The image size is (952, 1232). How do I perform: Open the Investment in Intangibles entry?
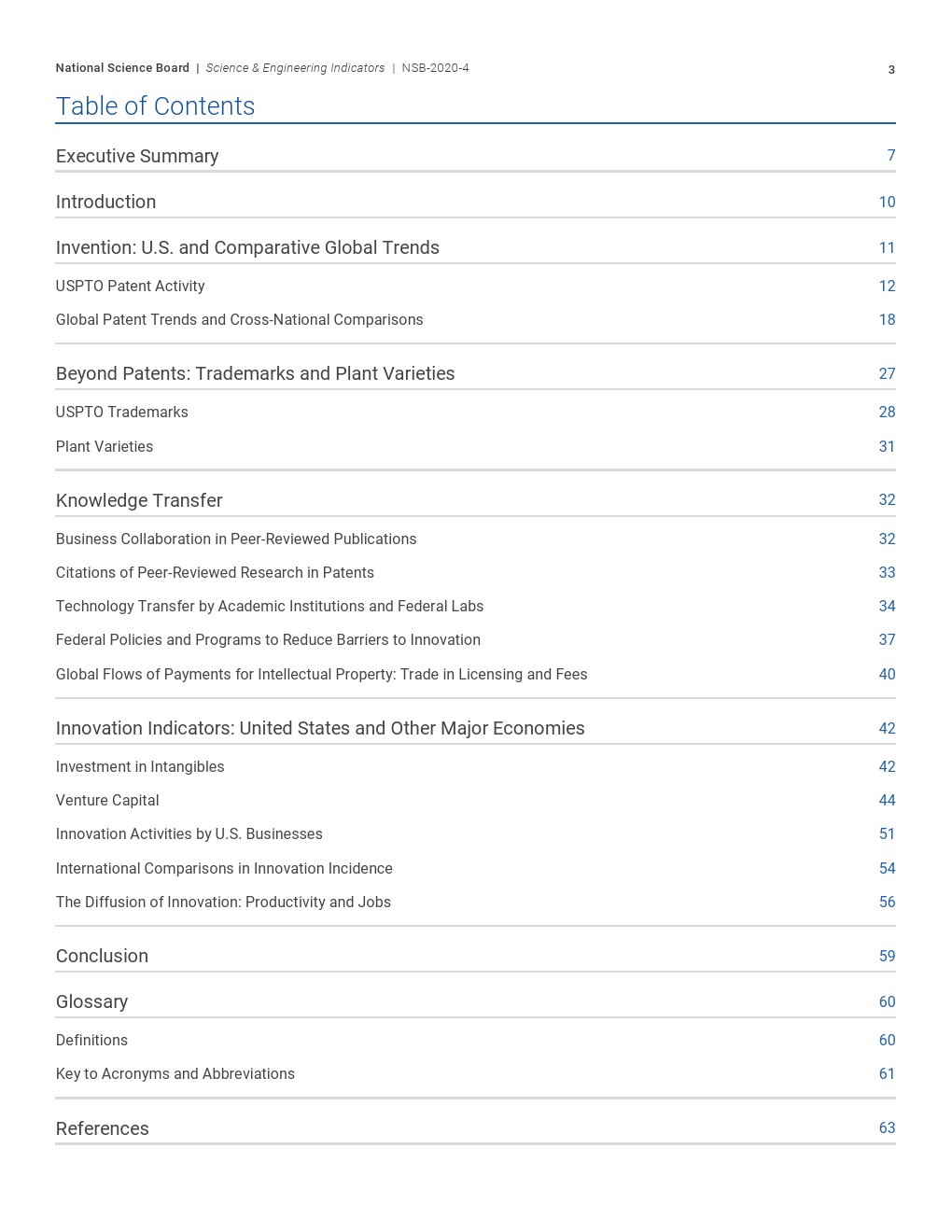click(140, 766)
